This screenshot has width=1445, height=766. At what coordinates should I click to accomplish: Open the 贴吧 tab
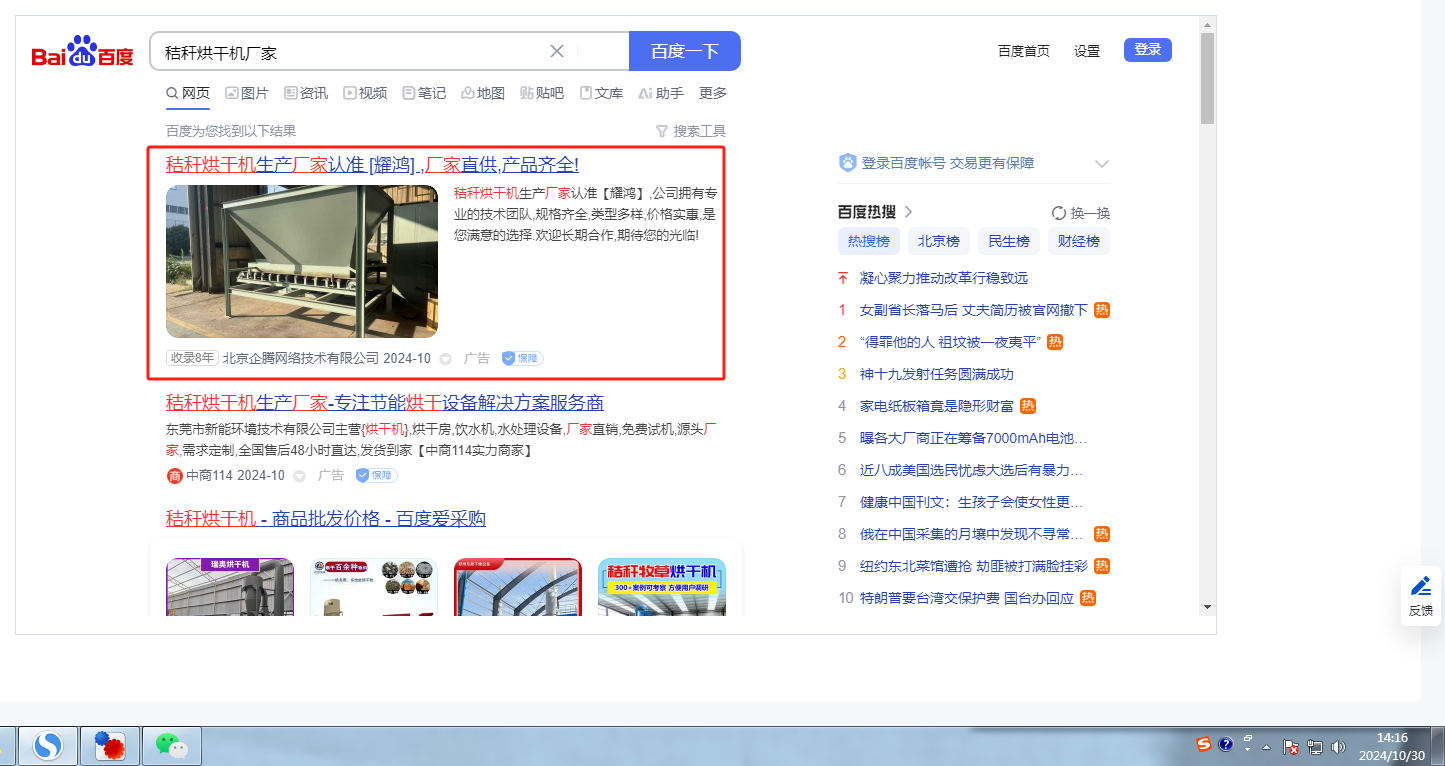[542, 93]
